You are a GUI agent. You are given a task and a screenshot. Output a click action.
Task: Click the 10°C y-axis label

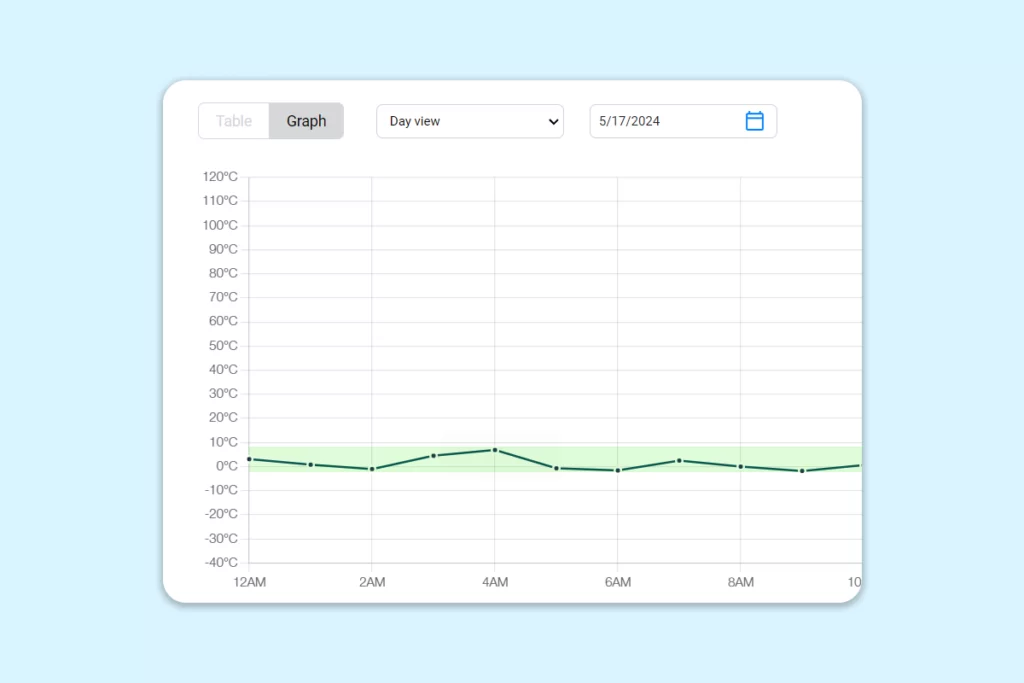click(223, 442)
